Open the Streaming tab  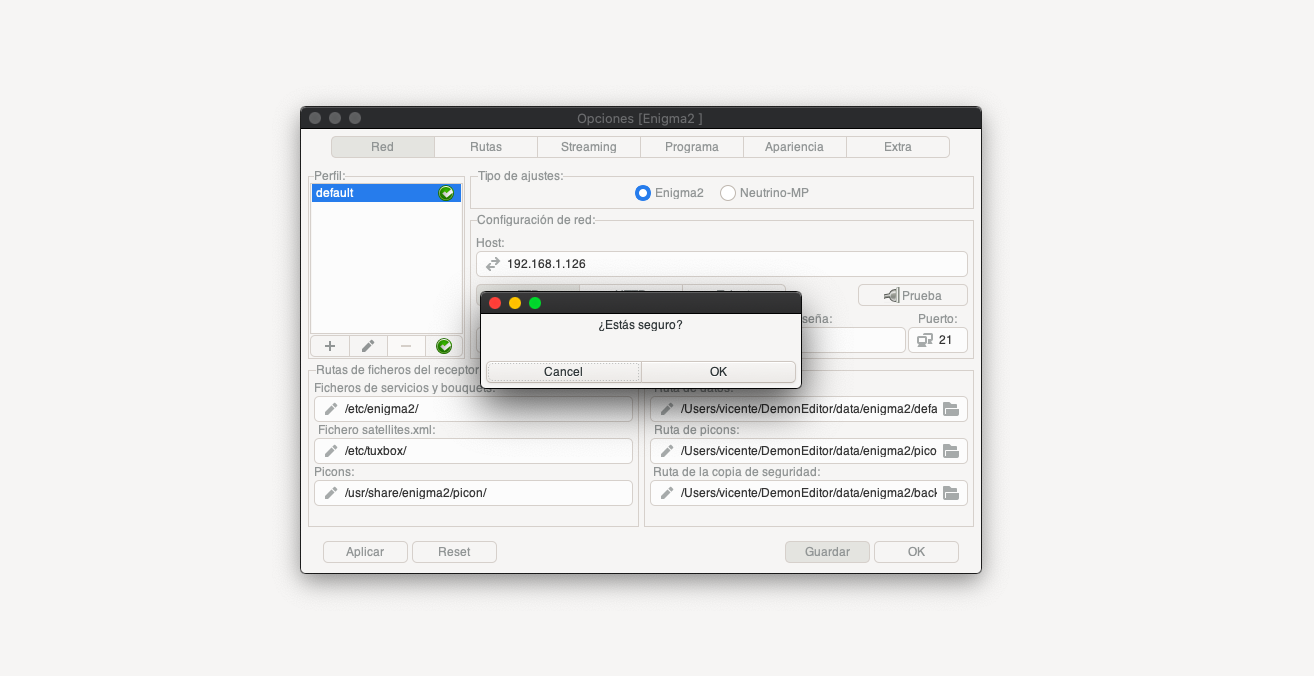pyautogui.click(x=588, y=147)
